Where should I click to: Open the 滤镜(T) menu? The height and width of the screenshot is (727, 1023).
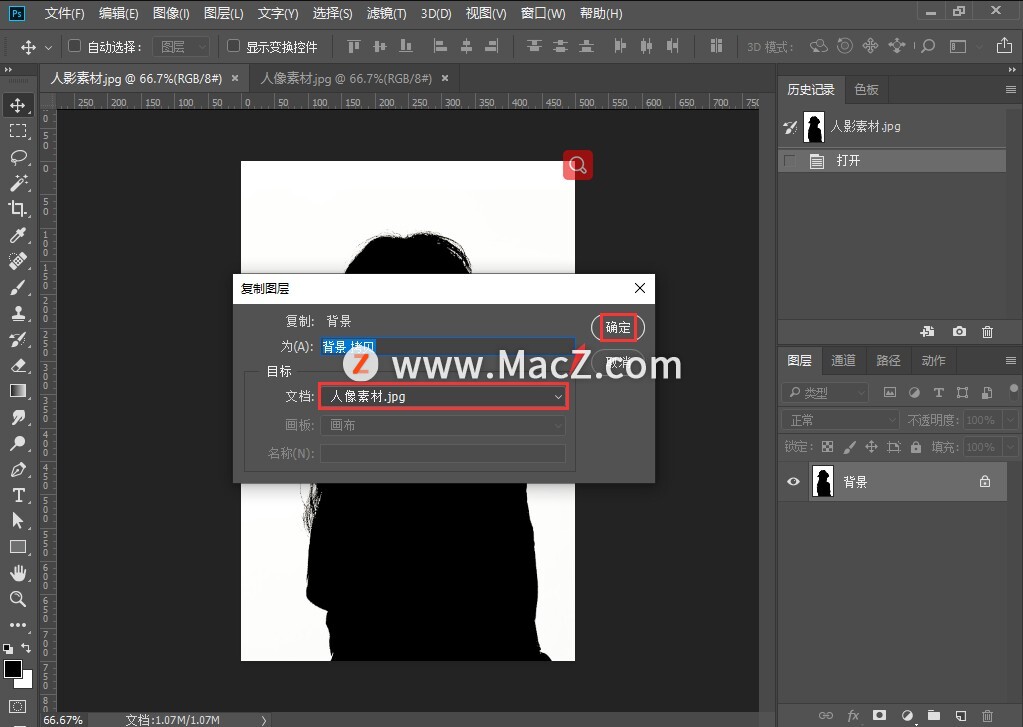pos(386,13)
